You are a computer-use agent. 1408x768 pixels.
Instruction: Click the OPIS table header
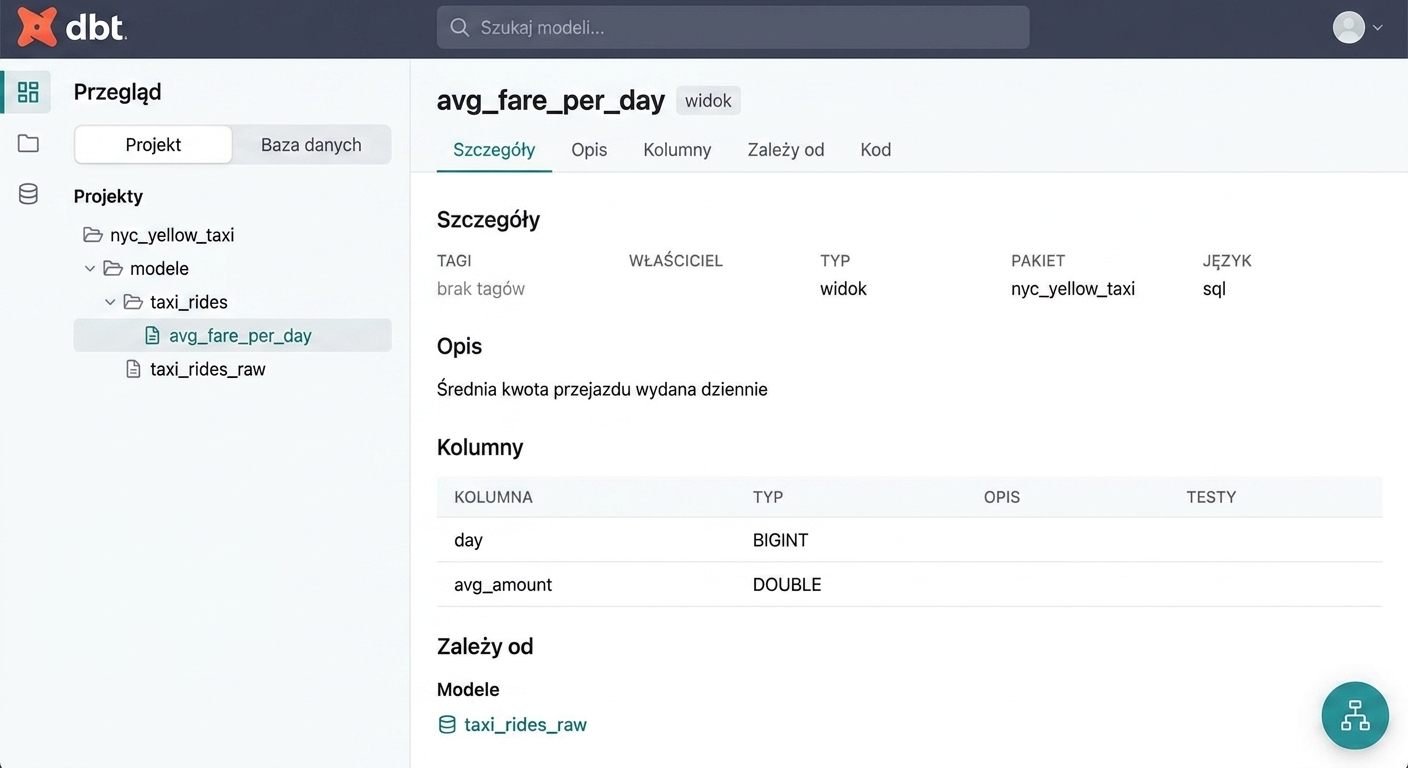pyautogui.click(x=1002, y=497)
